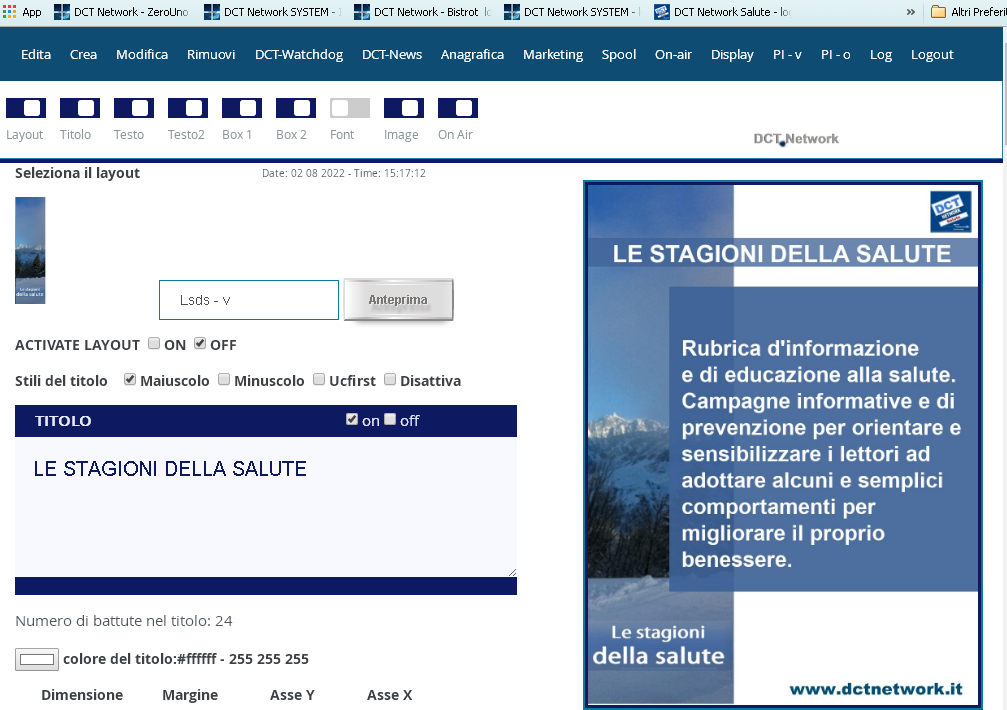Open the DCT-Watchdog menu
Screen dimensions: 1007x710
pos(299,55)
